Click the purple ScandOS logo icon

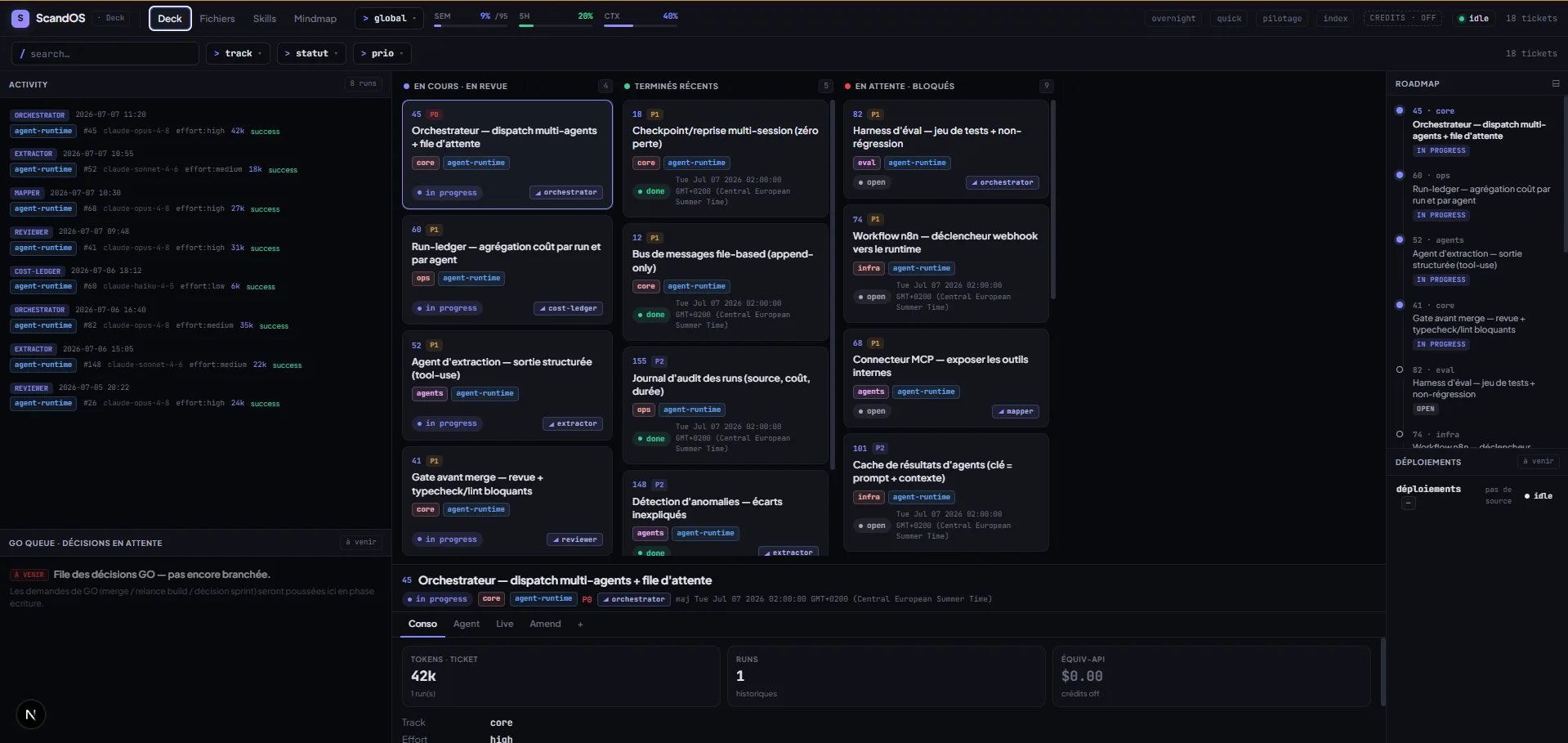(x=20, y=18)
